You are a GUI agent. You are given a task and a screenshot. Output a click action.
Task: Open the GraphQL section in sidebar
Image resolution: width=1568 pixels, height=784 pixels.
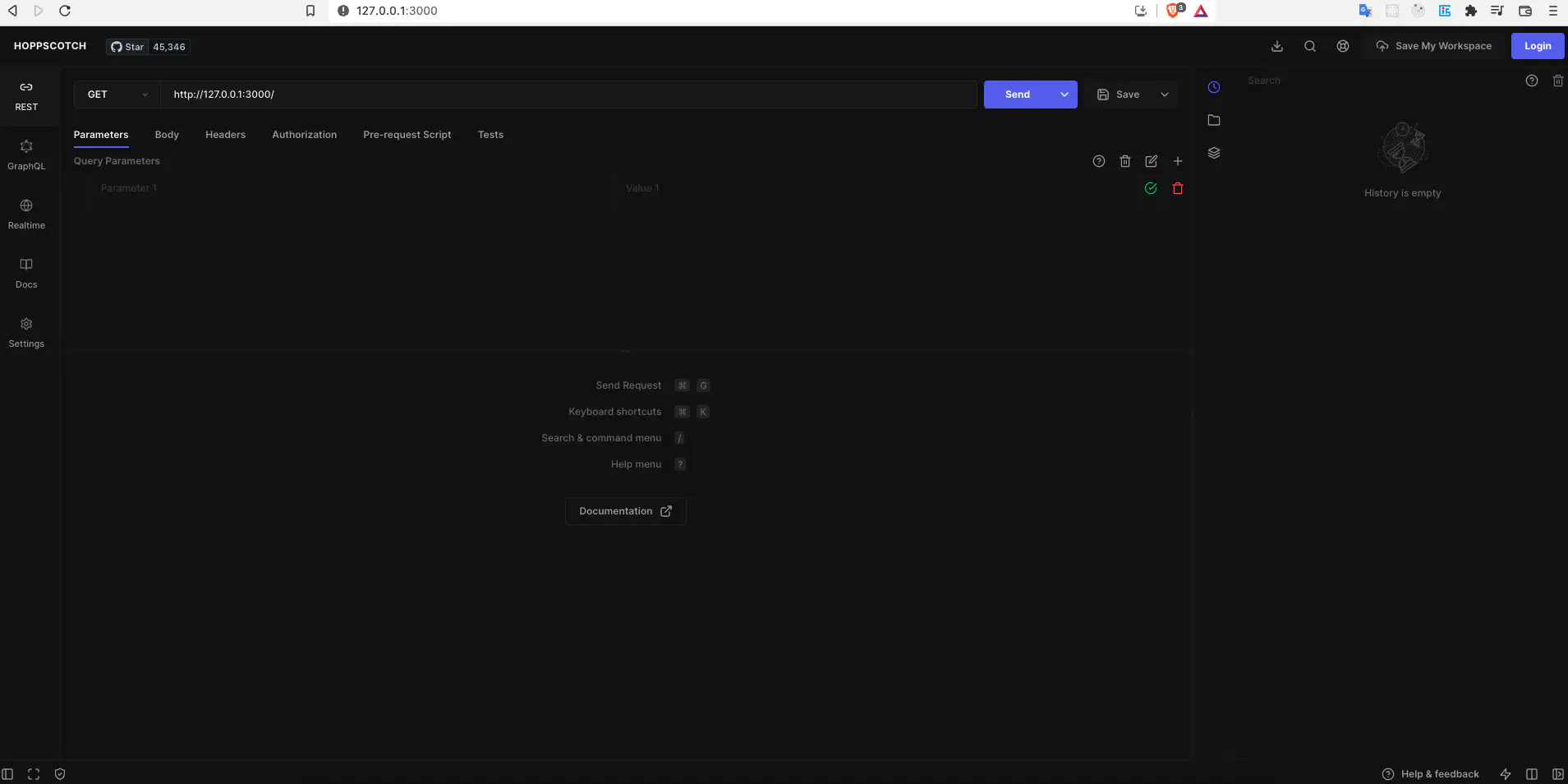26,154
